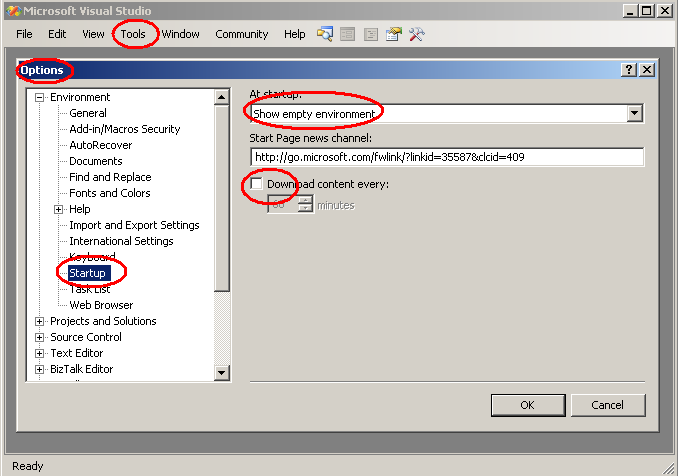Click the tree scrollbar thumb
The width and height of the screenshot is (678, 476).
pos(221,198)
